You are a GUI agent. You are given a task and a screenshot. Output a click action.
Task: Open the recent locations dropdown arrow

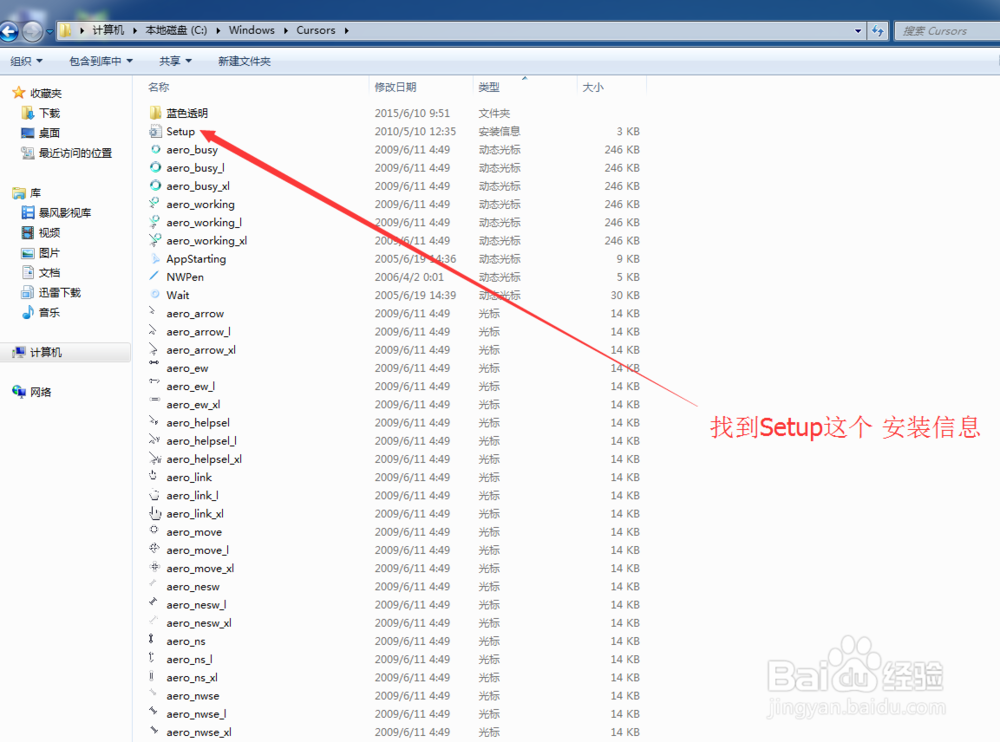tap(49, 31)
